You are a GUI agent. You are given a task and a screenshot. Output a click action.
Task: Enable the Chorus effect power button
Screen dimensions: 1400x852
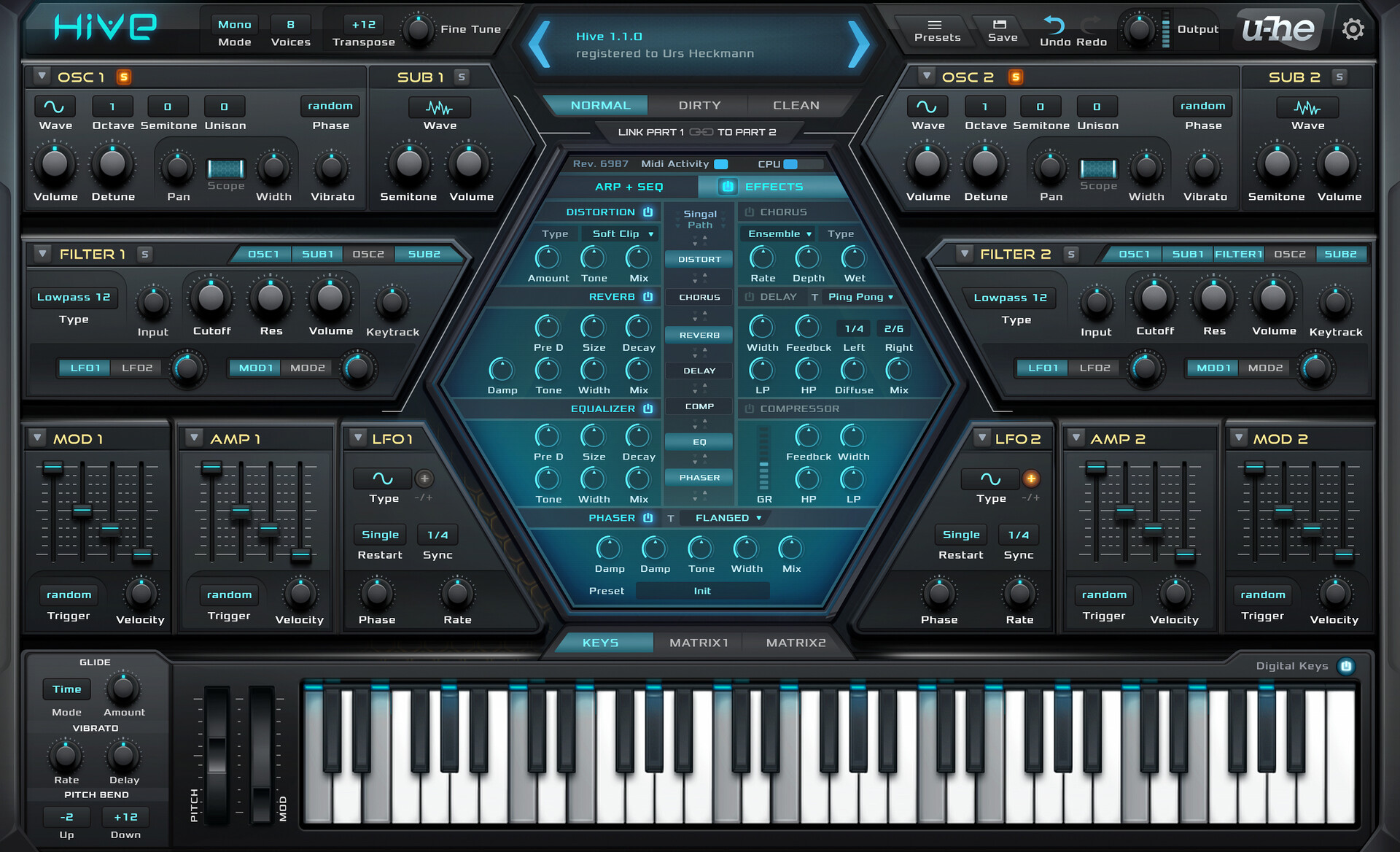(749, 212)
